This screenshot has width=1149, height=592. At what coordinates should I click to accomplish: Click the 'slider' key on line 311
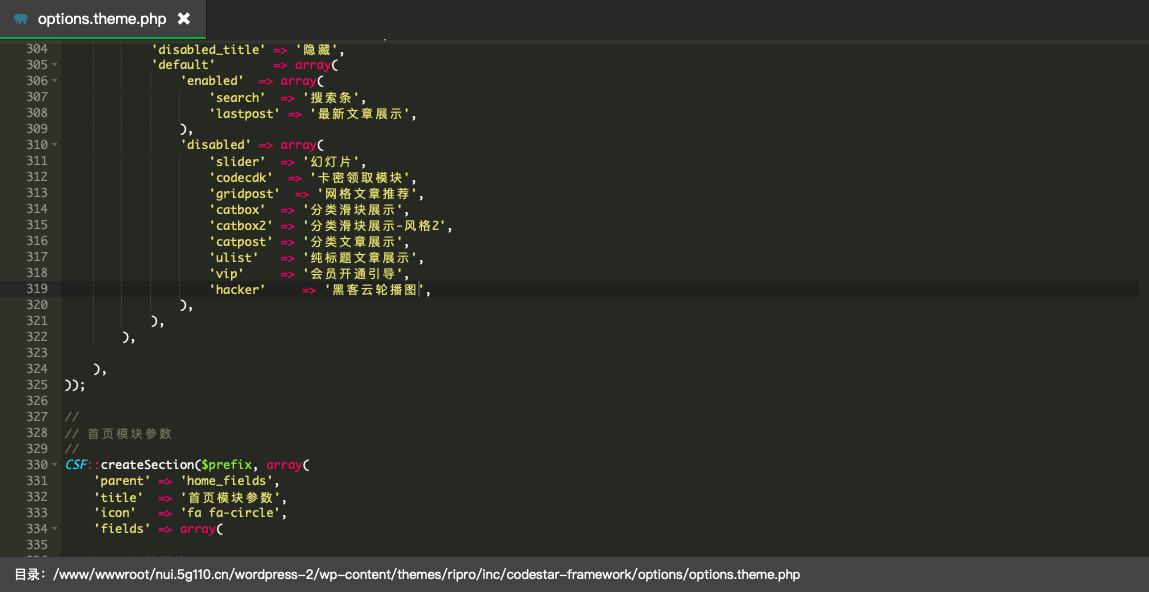pos(237,161)
